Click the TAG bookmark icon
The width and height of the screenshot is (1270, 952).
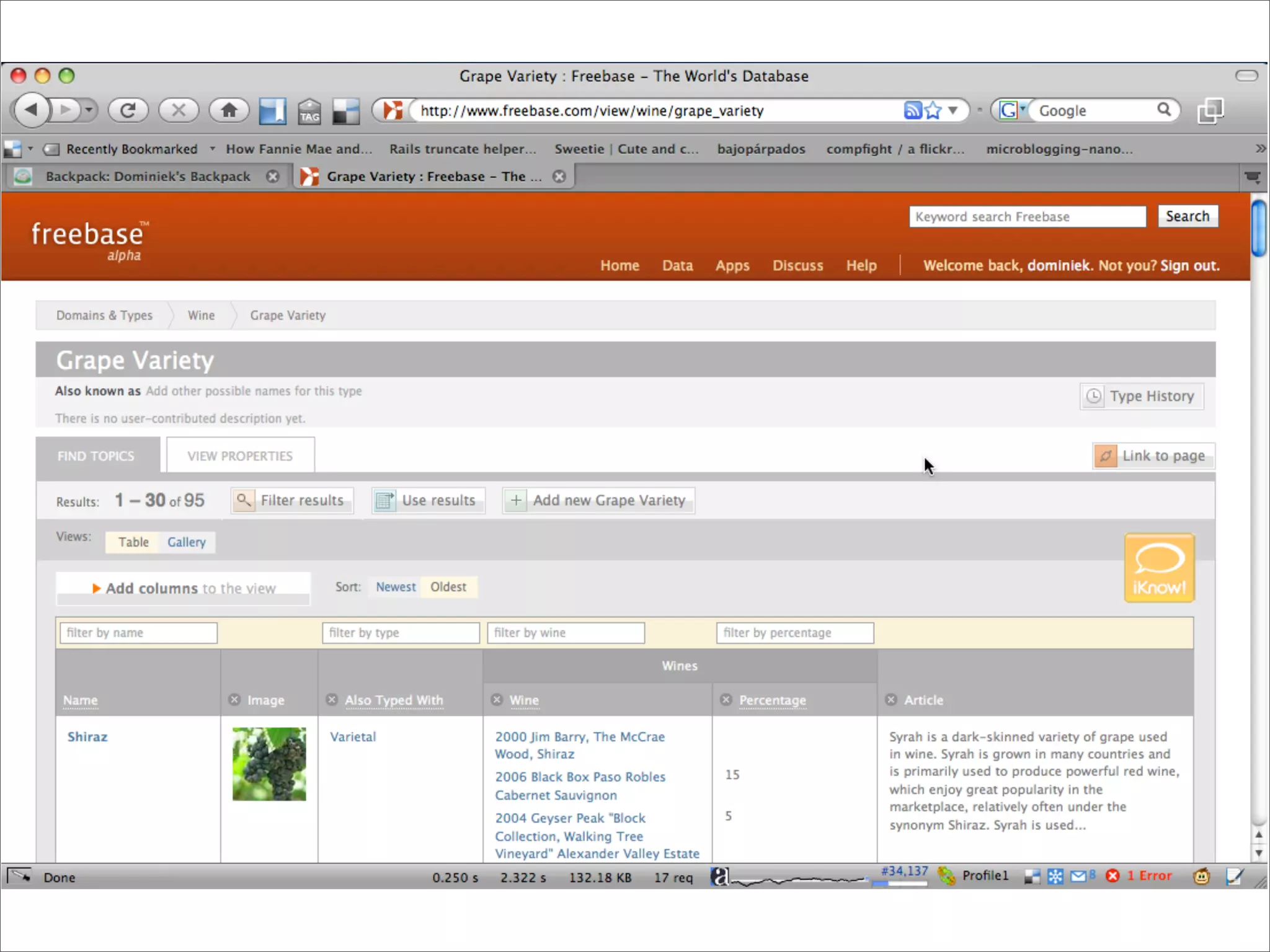pos(309,112)
